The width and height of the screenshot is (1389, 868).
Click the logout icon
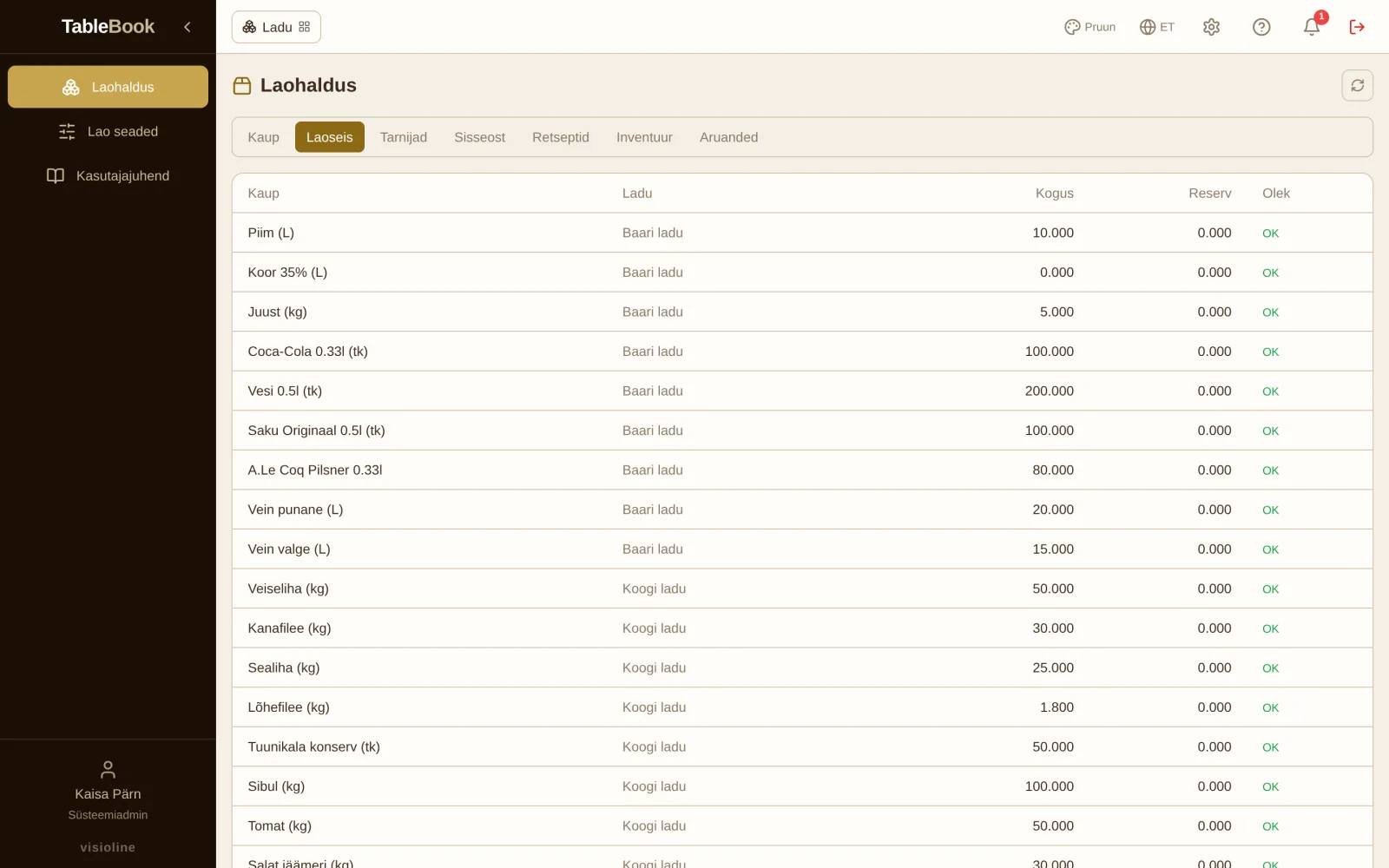point(1357,27)
